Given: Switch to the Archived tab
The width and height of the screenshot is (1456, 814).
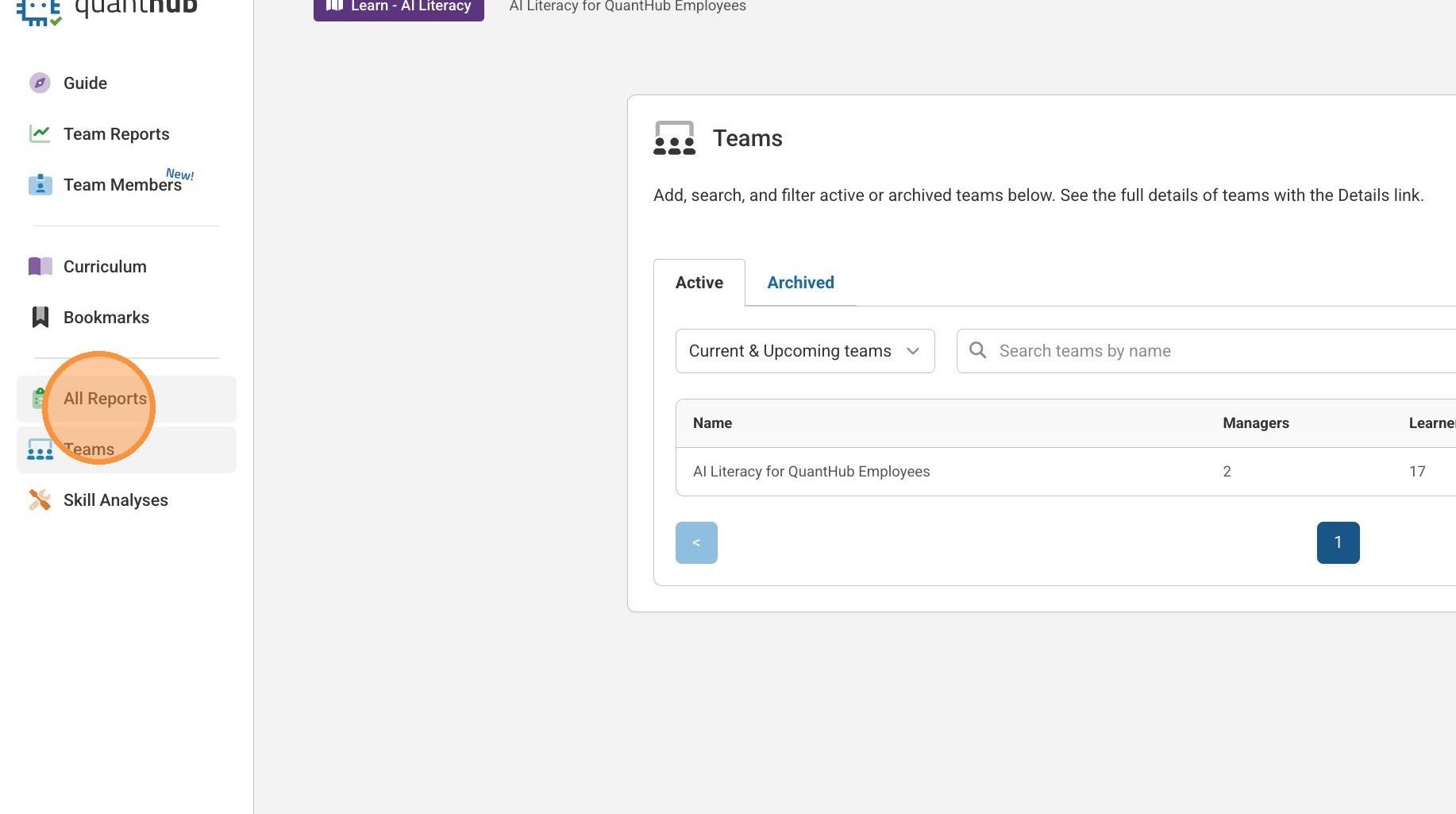Looking at the screenshot, I should (x=800, y=283).
